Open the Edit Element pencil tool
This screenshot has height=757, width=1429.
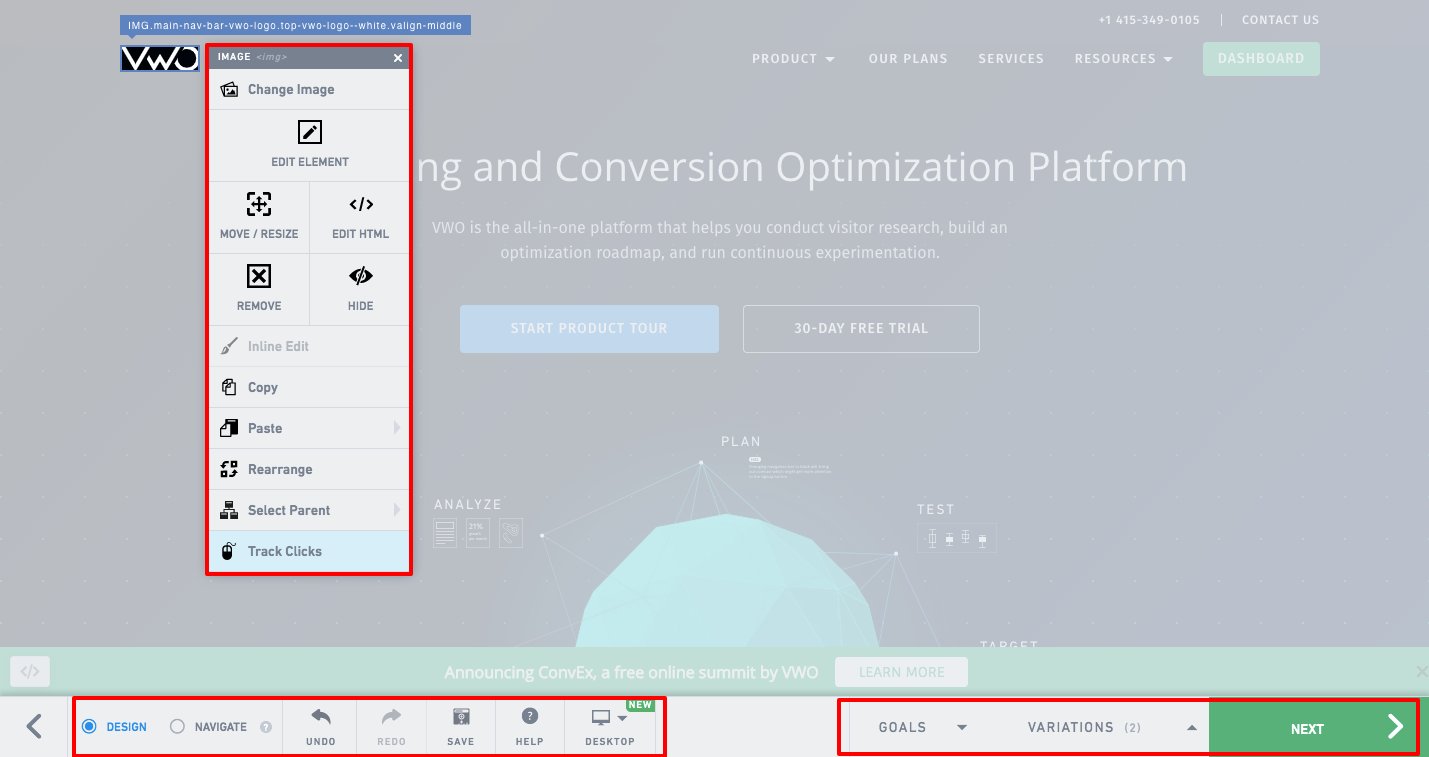click(309, 145)
